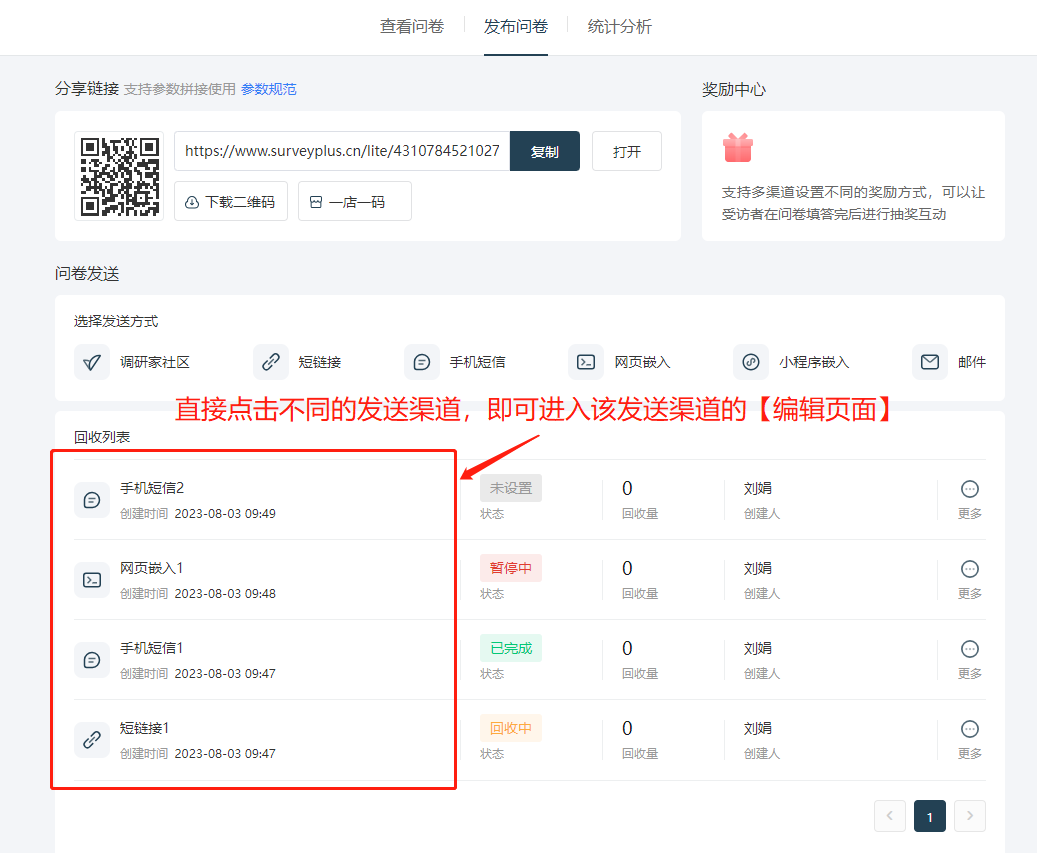Open the 手机短信2 channel name

(x=152, y=488)
